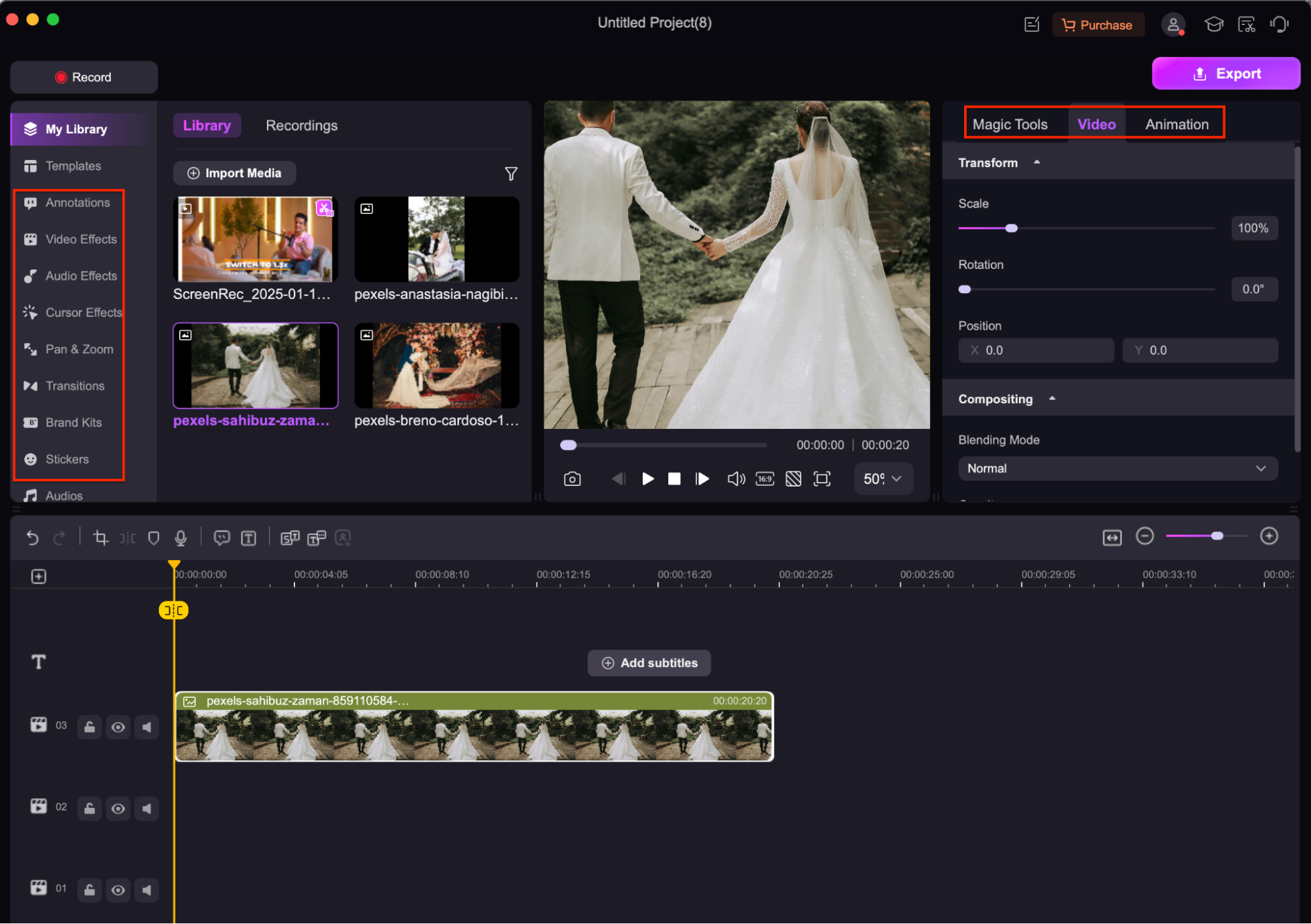
Task: Select the Video properties tab
Action: coord(1097,125)
